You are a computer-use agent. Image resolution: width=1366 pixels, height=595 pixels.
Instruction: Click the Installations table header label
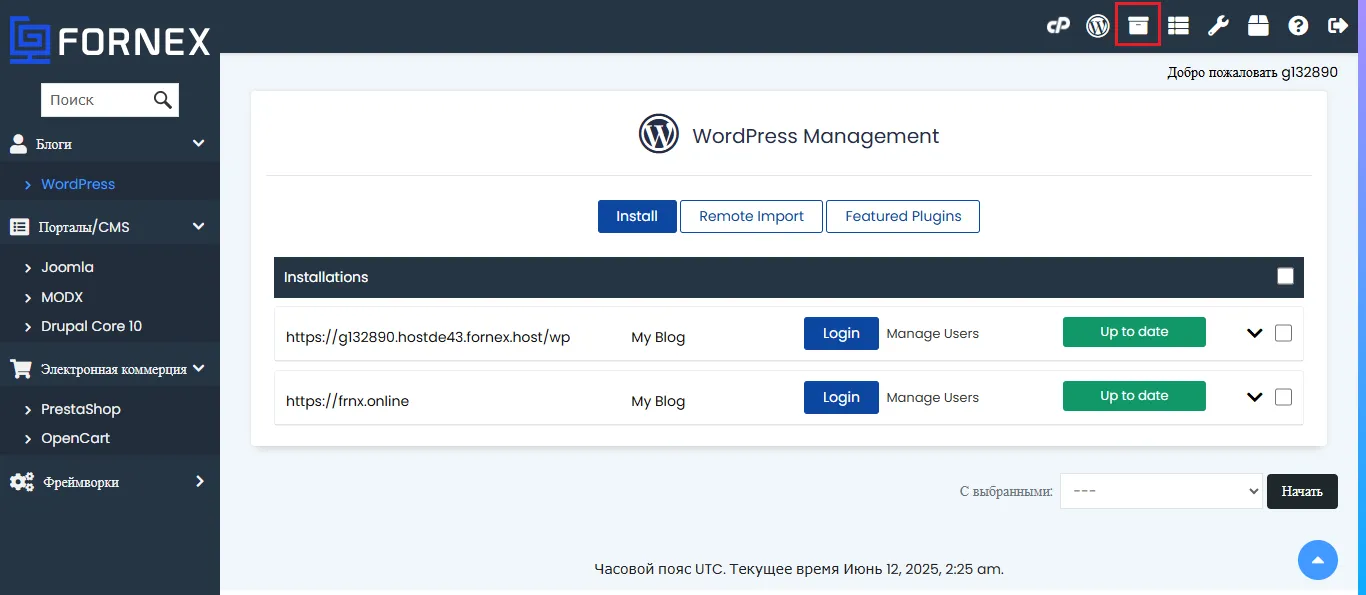(x=326, y=277)
